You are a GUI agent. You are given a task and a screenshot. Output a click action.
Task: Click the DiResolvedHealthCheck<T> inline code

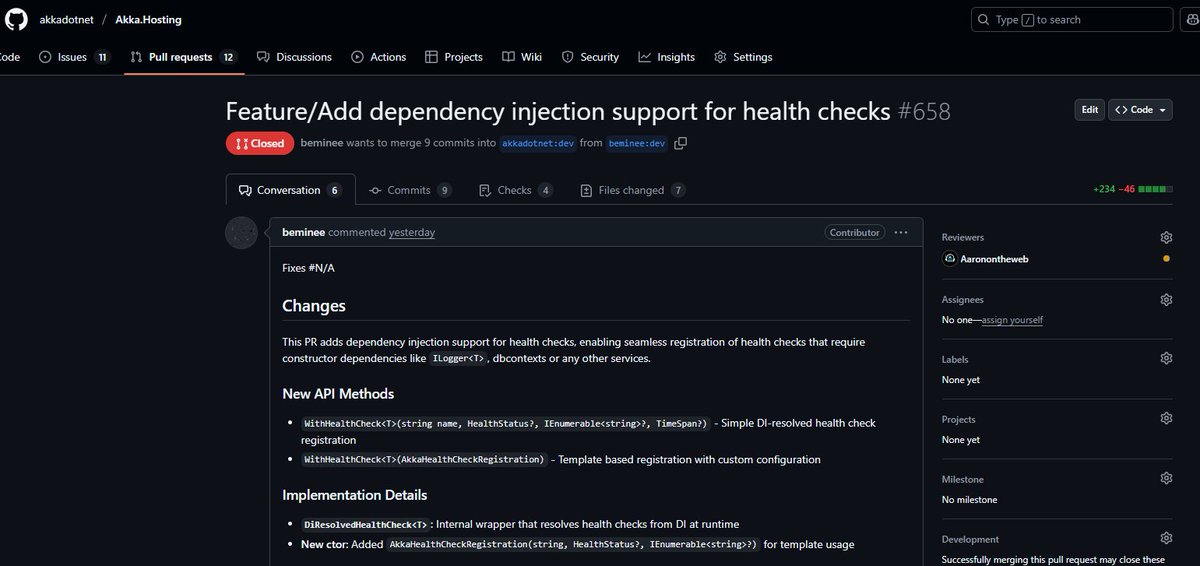tap(367, 525)
